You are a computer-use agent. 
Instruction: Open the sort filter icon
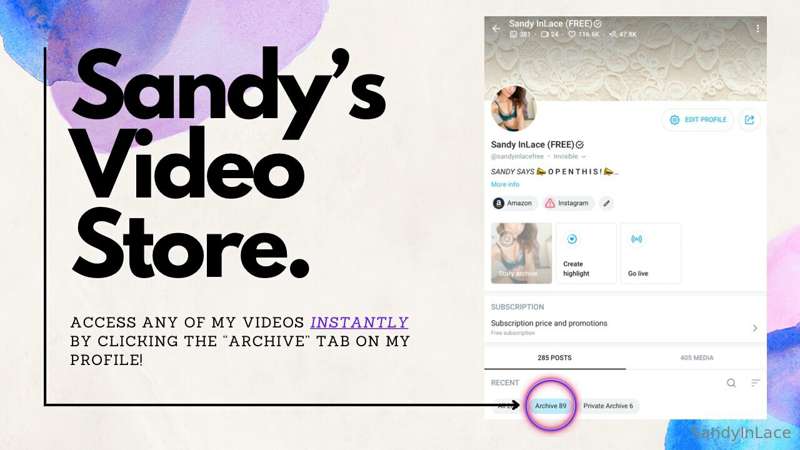click(x=756, y=383)
